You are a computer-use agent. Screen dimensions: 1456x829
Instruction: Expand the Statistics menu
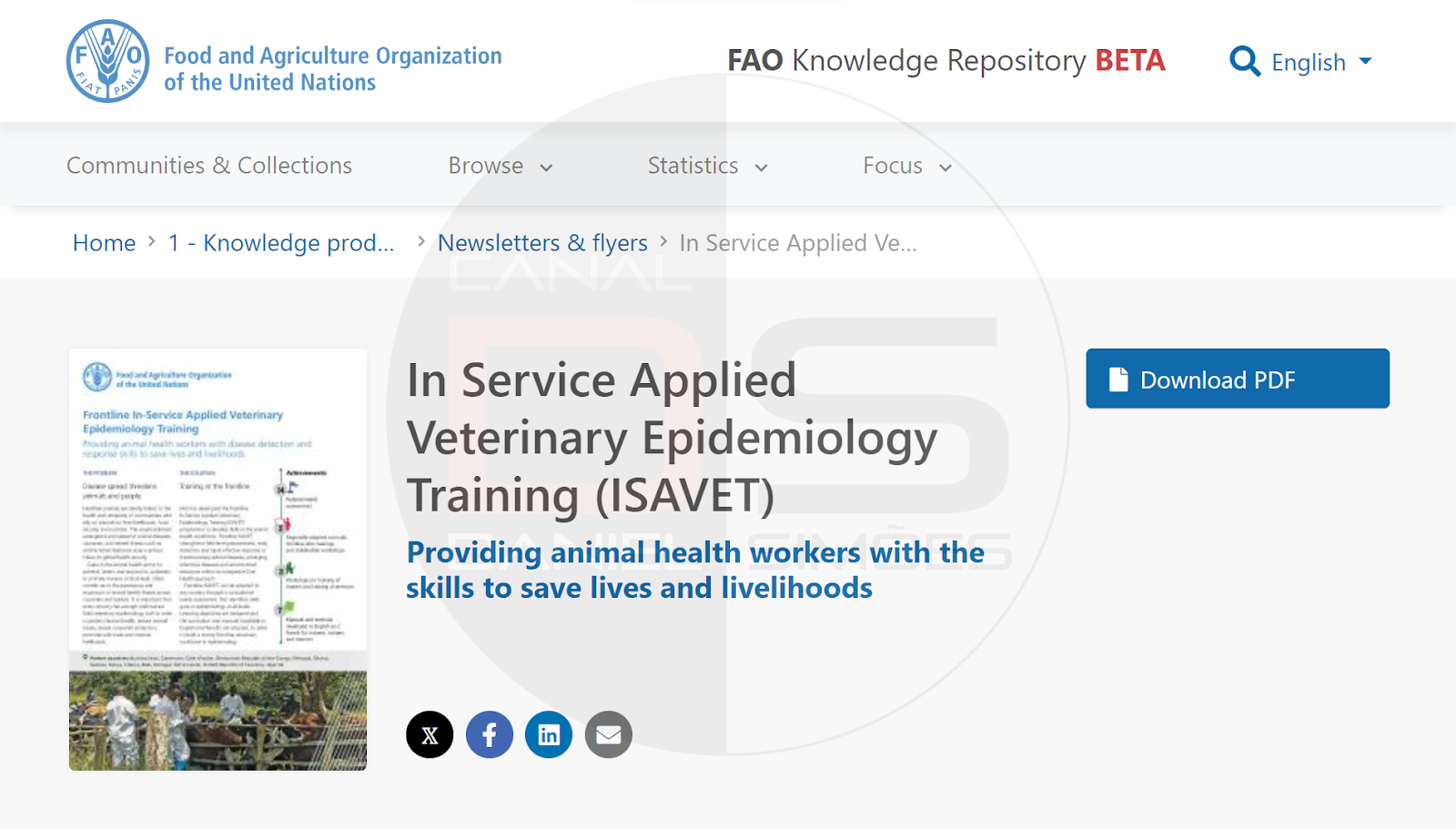tap(708, 166)
